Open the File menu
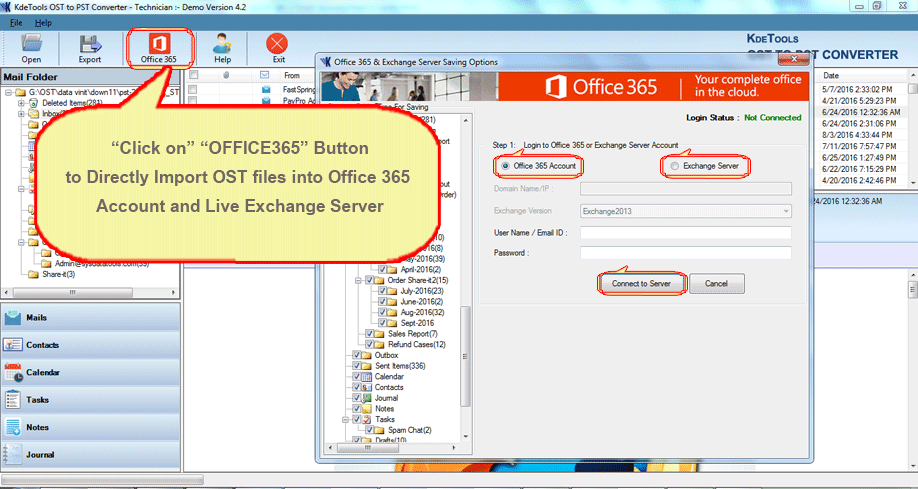Image resolution: width=918 pixels, height=489 pixels. [x=16, y=22]
